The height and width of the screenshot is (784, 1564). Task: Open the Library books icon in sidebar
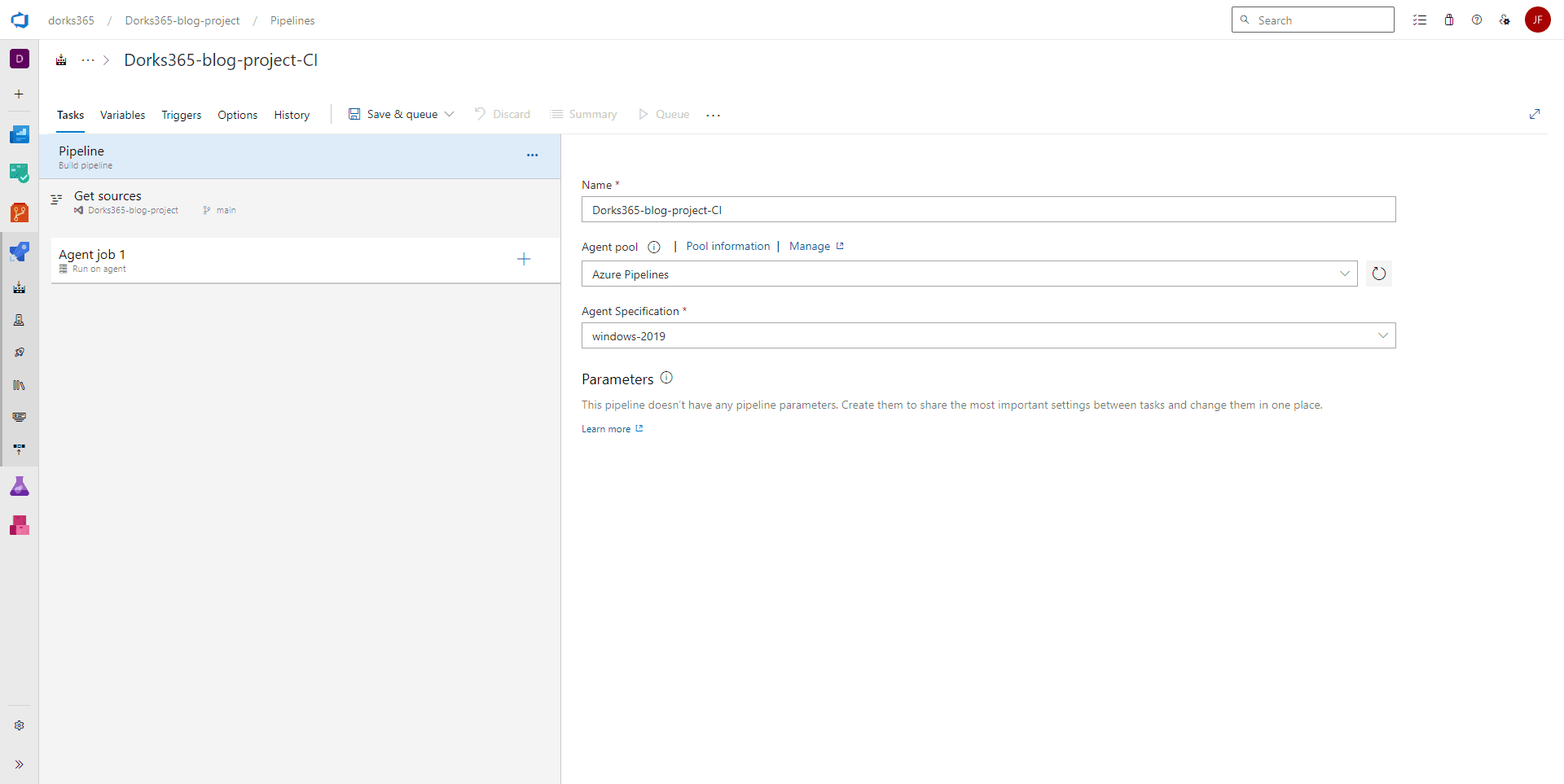[x=20, y=385]
